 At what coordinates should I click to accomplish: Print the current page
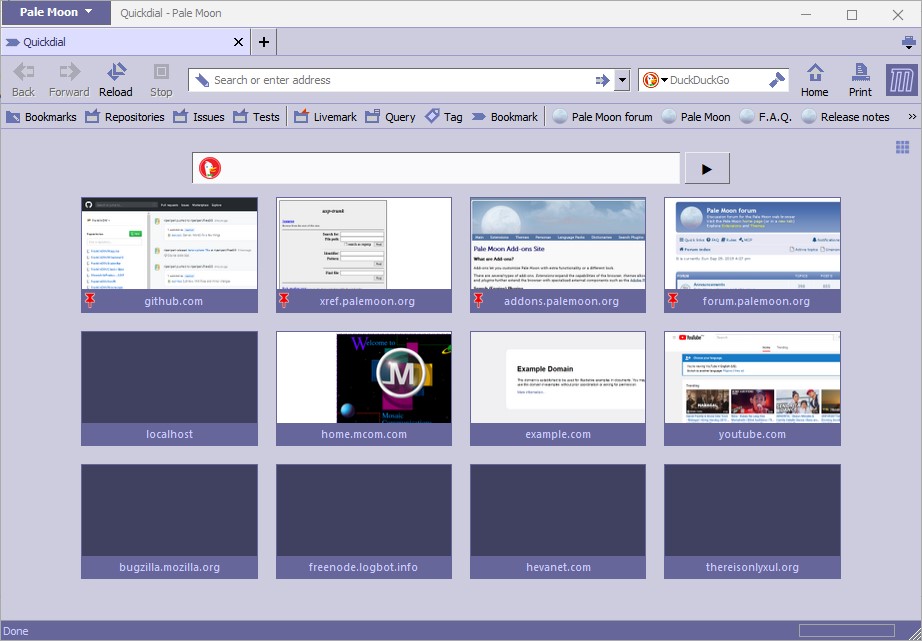click(860, 79)
